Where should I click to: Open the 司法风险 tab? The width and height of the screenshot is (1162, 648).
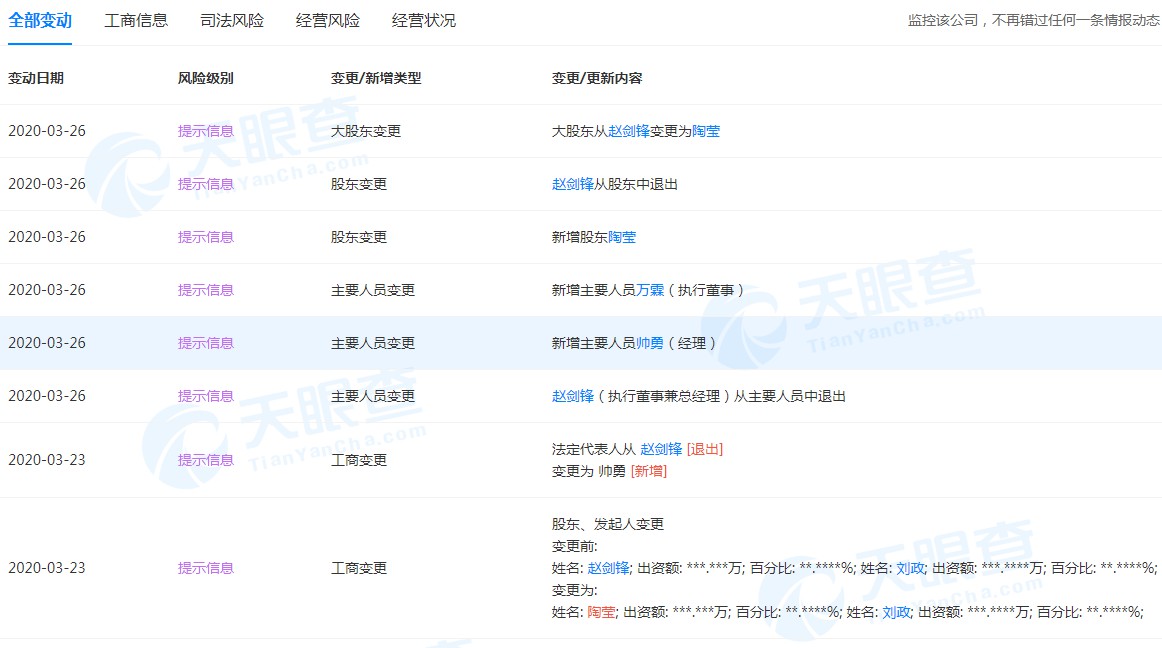coord(232,20)
